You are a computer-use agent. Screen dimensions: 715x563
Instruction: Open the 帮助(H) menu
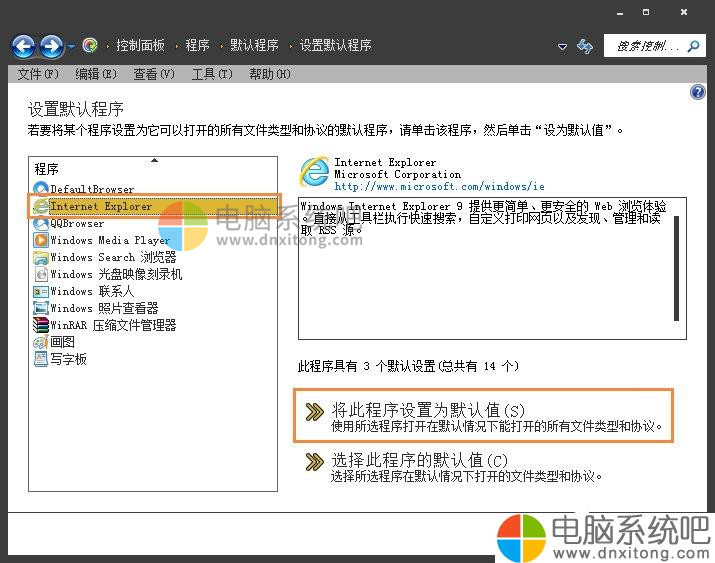[x=269, y=74]
